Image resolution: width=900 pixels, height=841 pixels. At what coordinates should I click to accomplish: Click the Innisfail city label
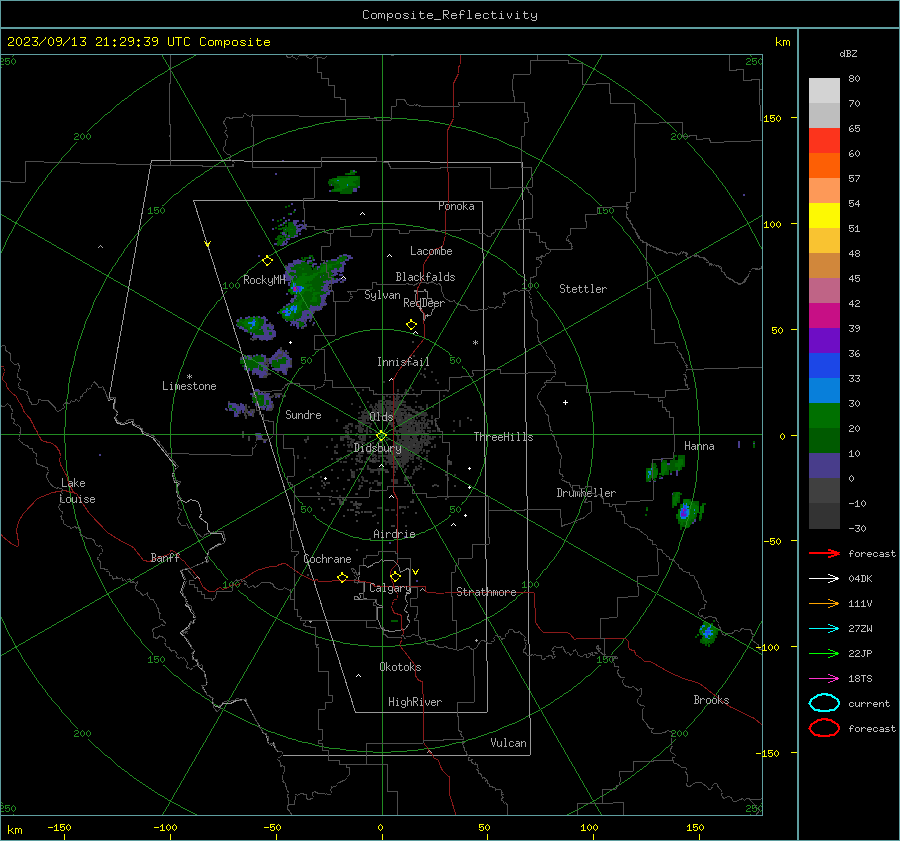pyautogui.click(x=403, y=362)
